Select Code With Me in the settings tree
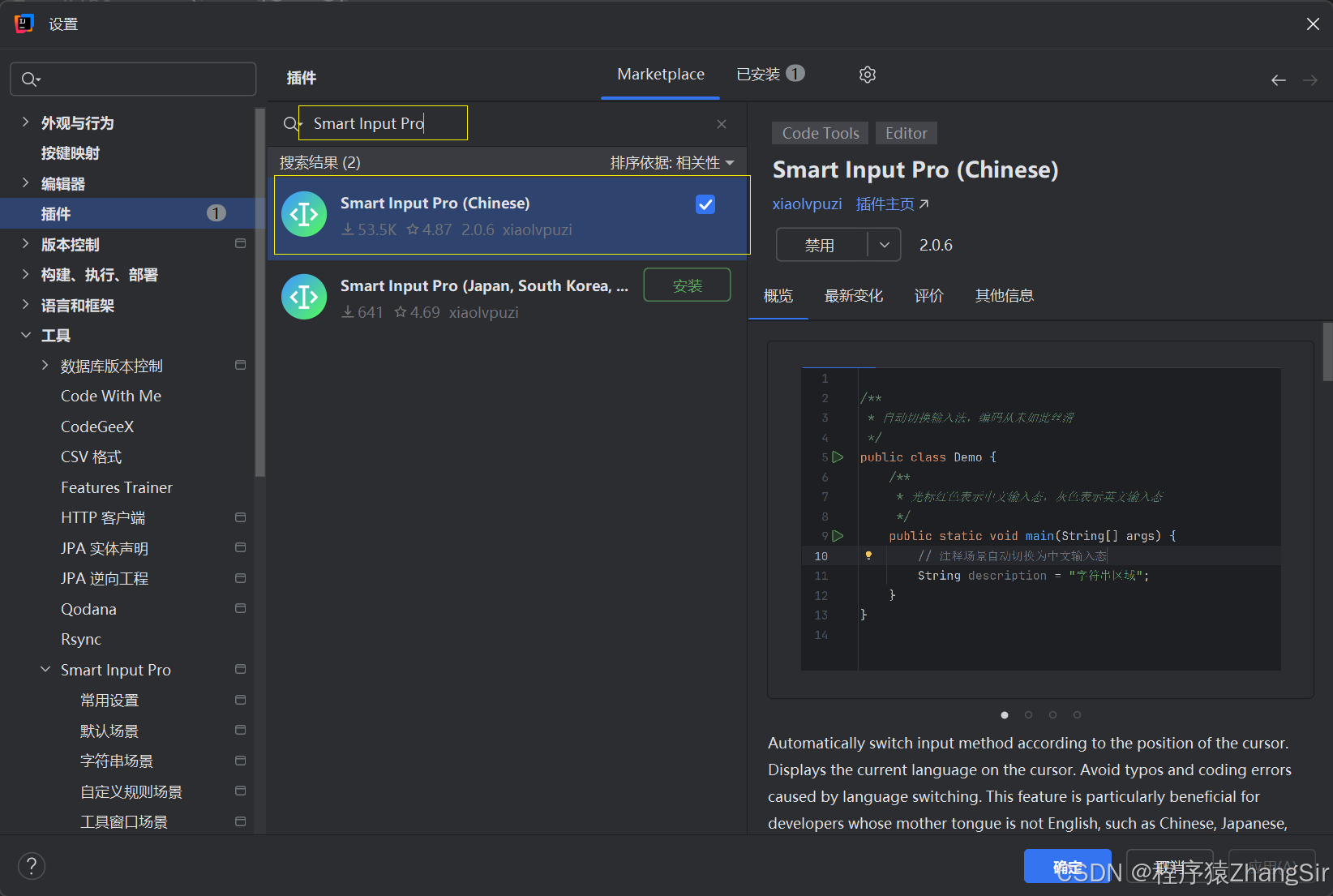The height and width of the screenshot is (896, 1333). 111,397
